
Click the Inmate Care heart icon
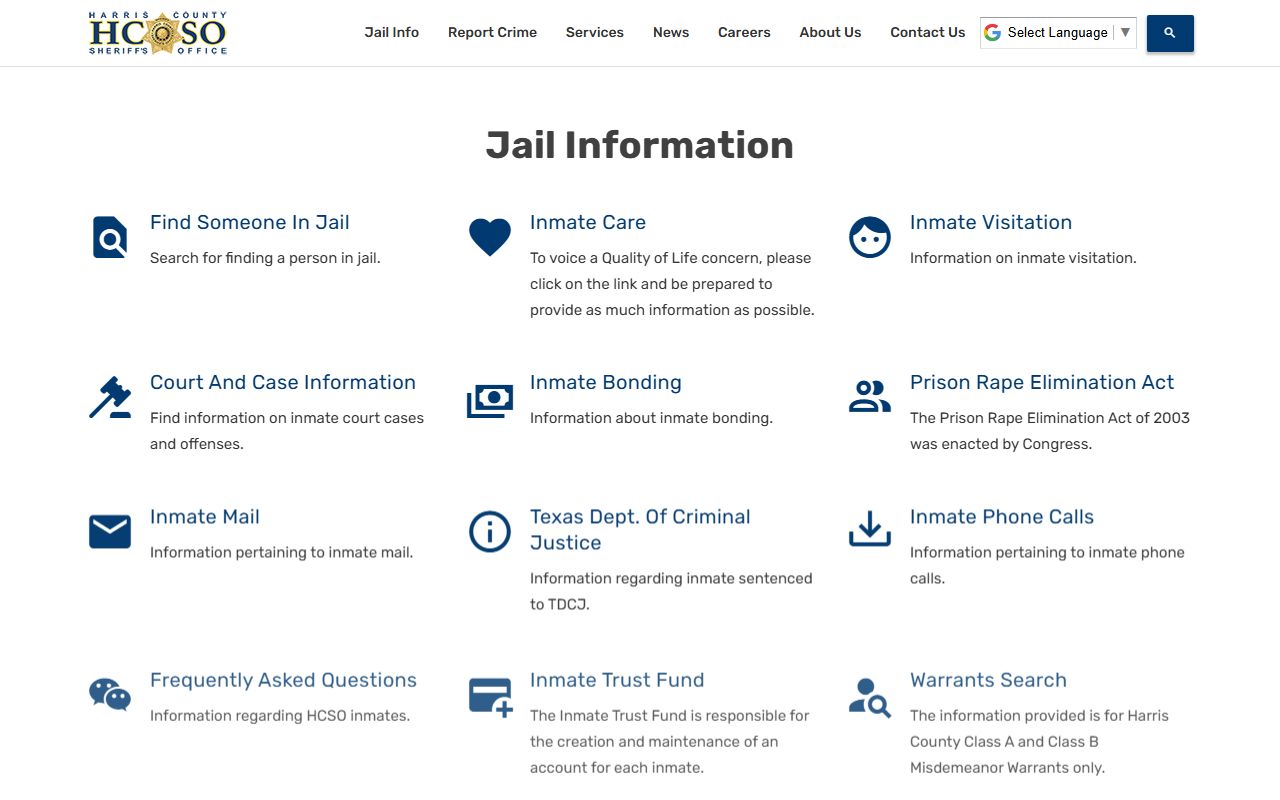click(490, 237)
